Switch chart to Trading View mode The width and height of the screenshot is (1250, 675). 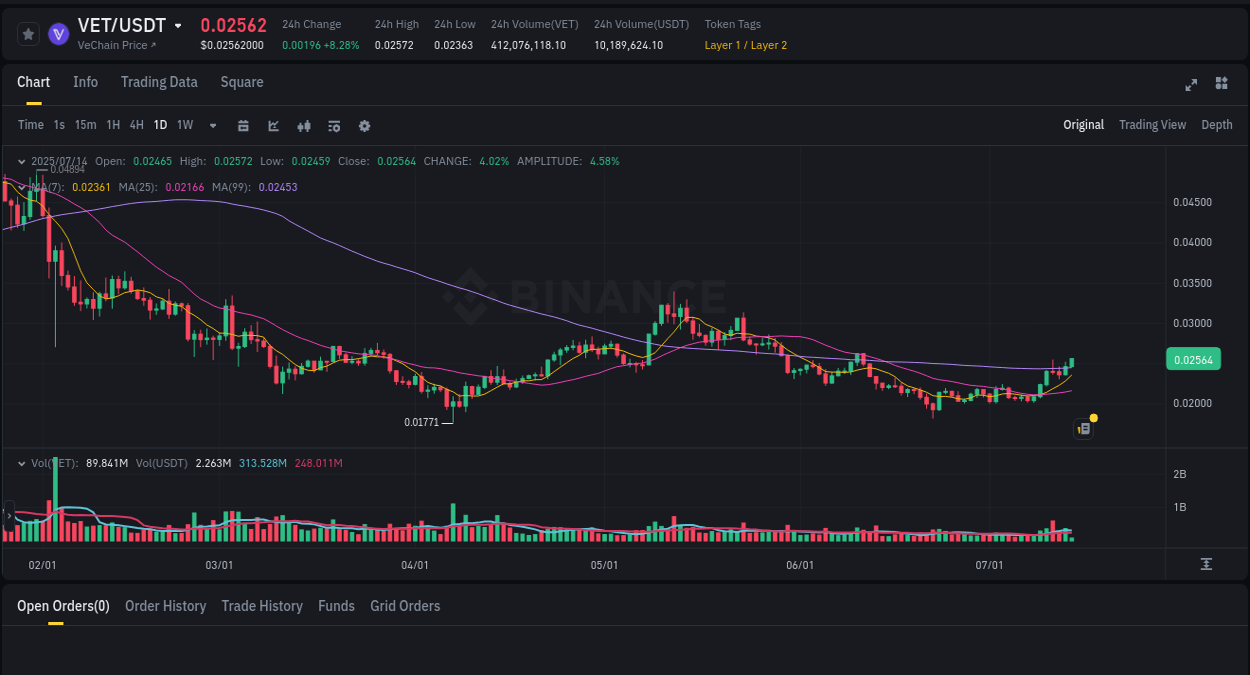pos(1152,124)
